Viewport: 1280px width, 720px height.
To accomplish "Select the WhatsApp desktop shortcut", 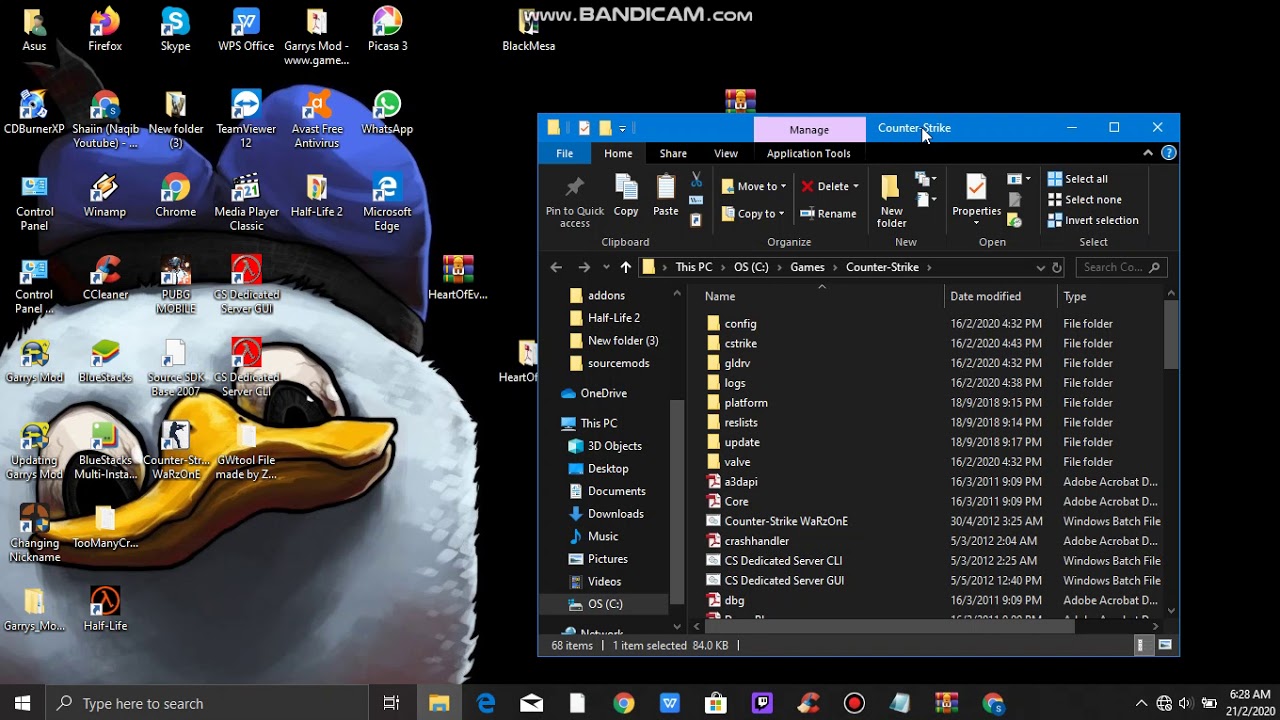I will coord(387,113).
